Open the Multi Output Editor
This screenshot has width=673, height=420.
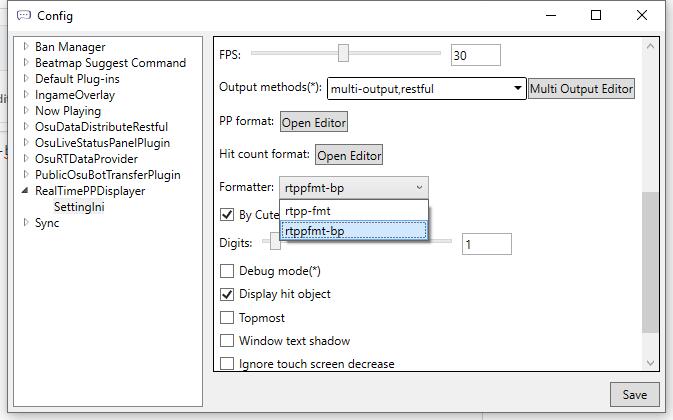pyautogui.click(x=581, y=89)
